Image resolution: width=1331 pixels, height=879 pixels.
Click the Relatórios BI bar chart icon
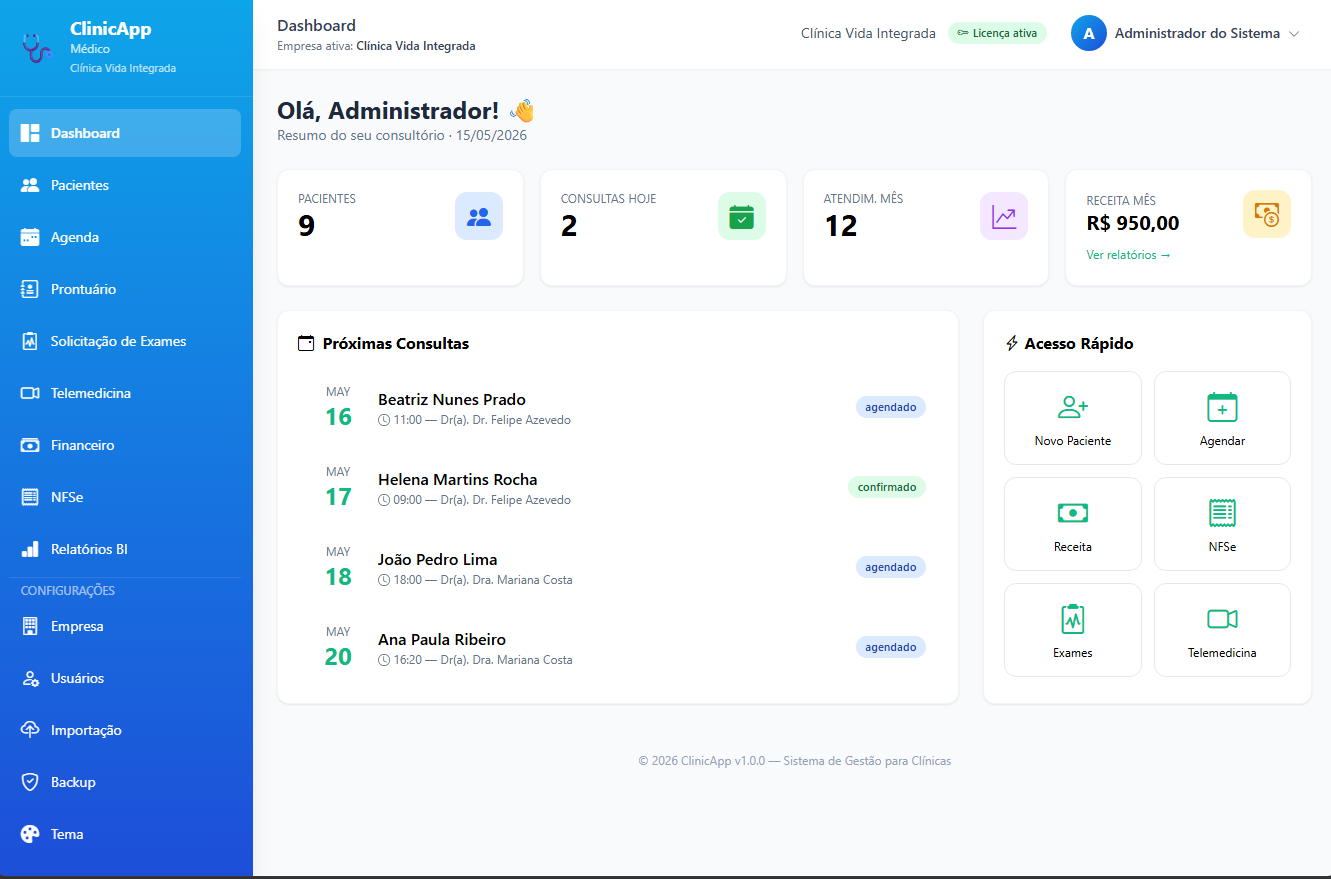[30, 549]
